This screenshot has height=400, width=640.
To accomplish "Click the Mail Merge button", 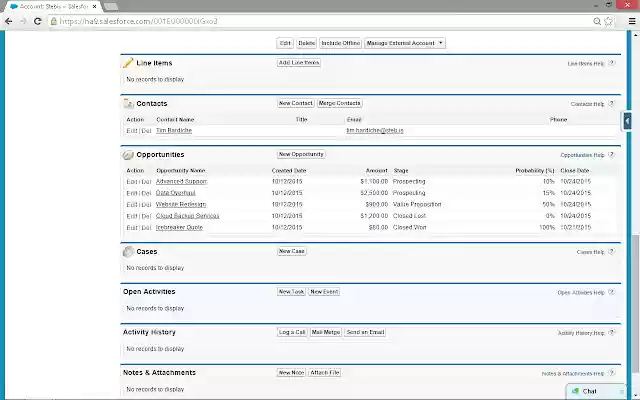I will tap(326, 332).
